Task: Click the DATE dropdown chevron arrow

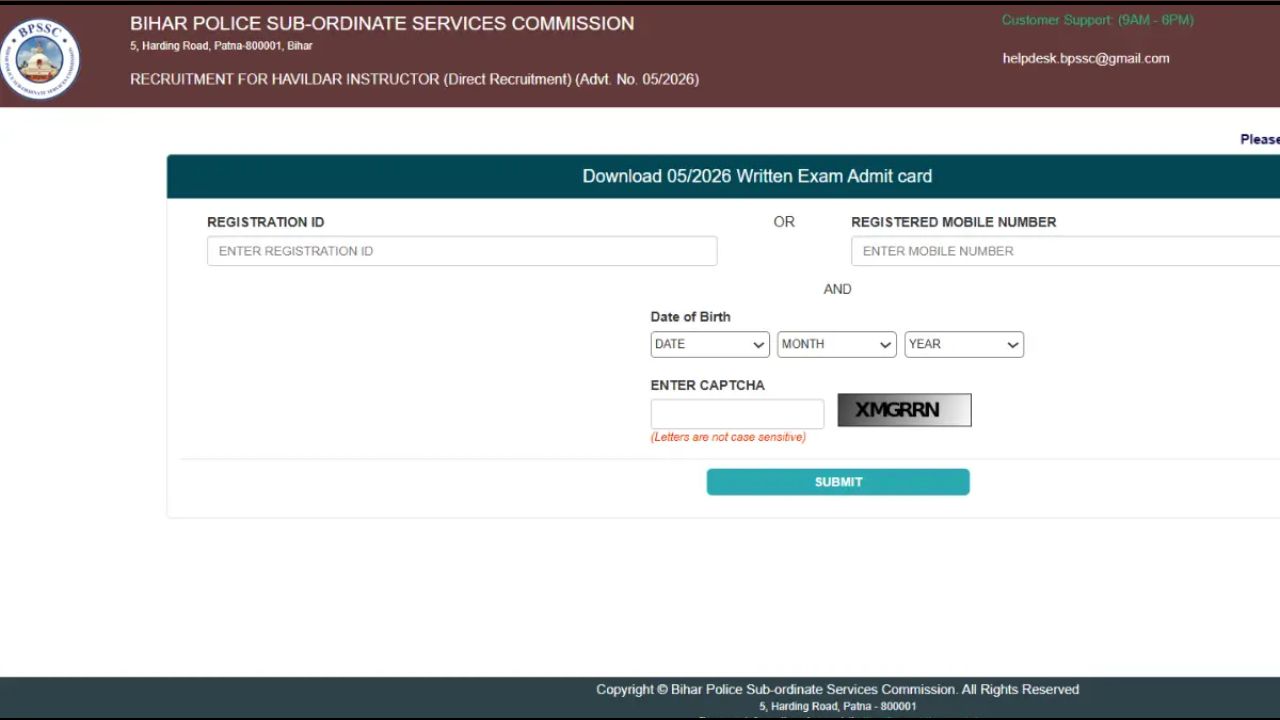Action: tap(758, 345)
